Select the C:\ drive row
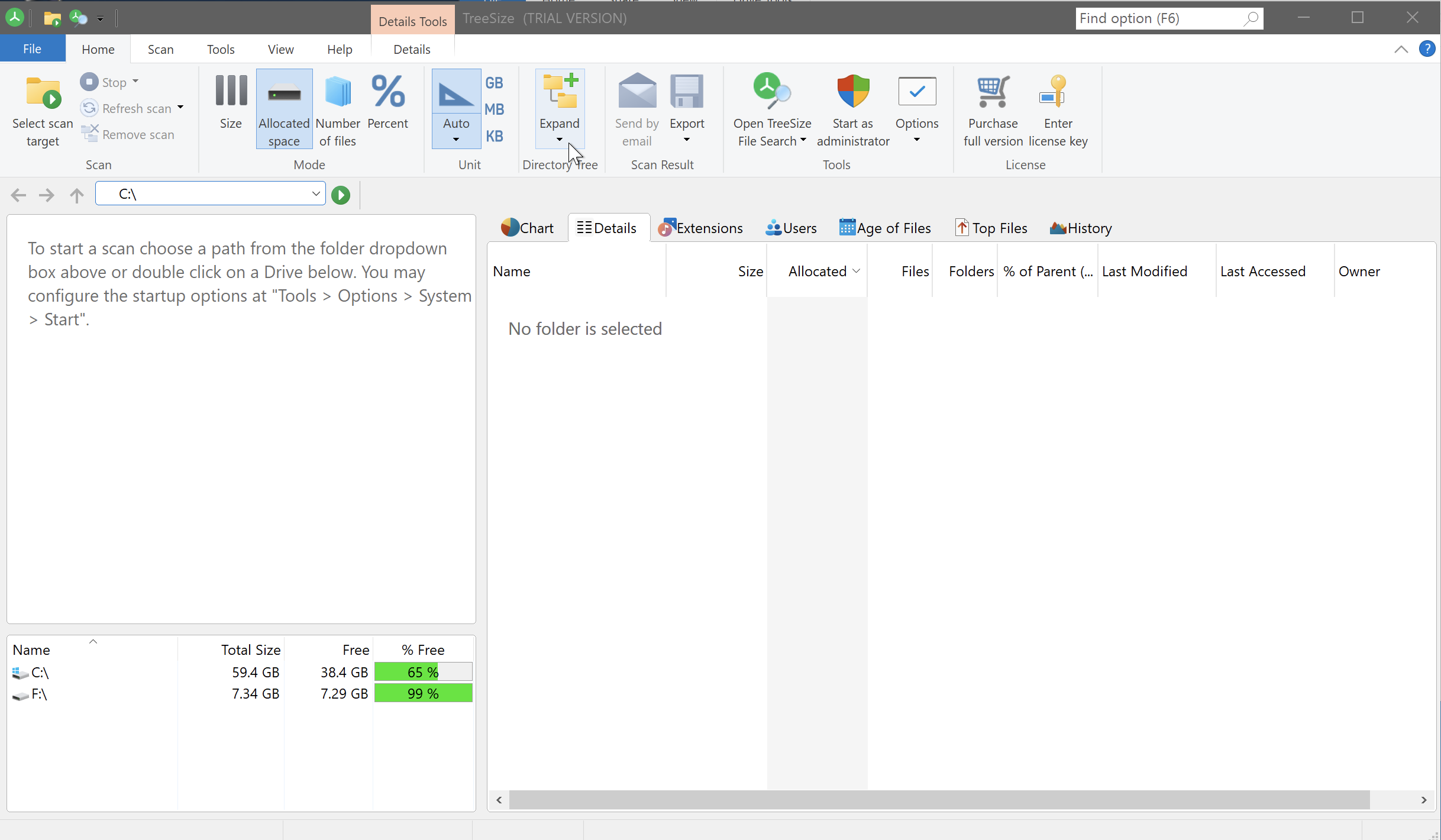Screen dimensions: 1441x840 [241, 672]
